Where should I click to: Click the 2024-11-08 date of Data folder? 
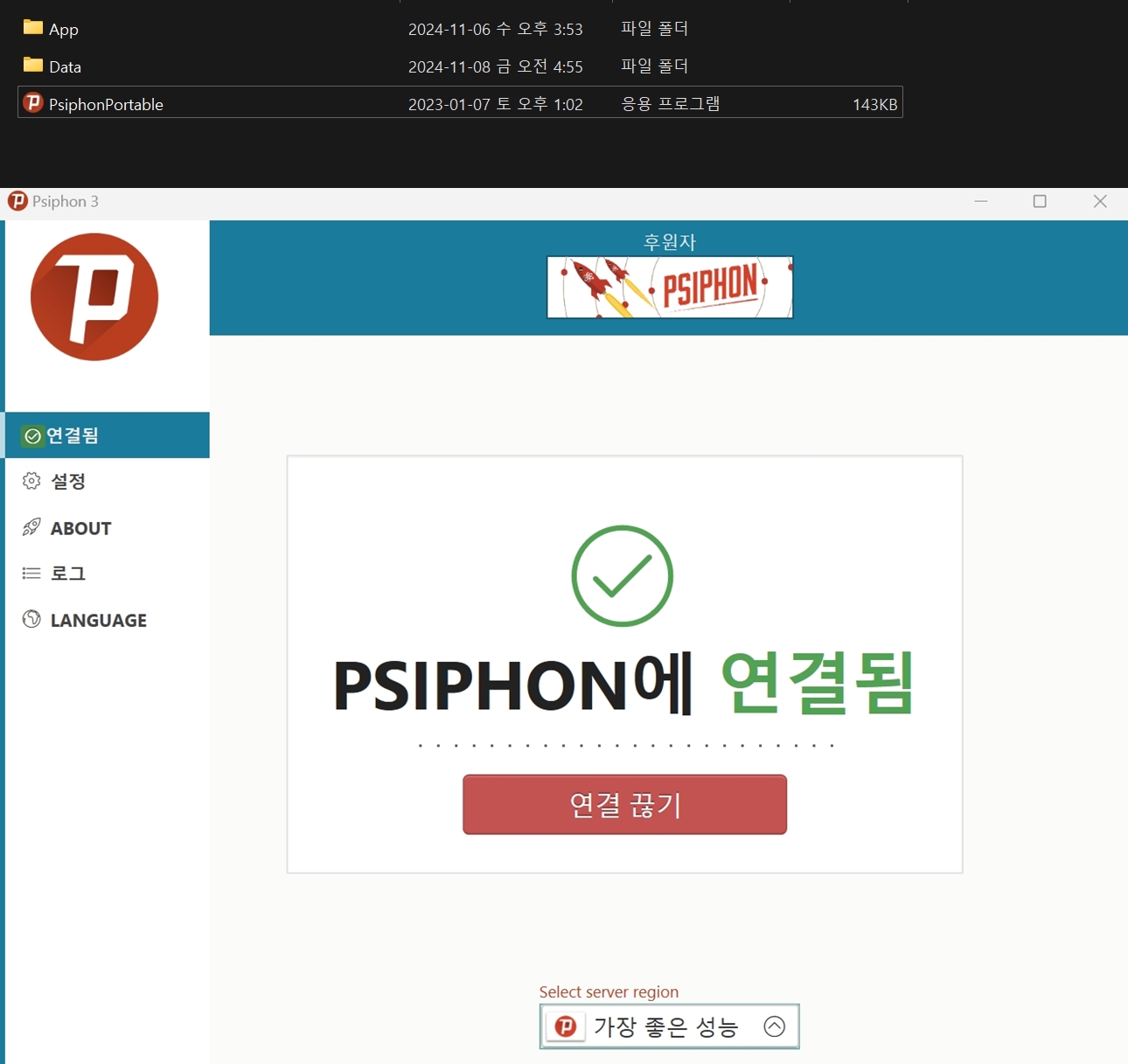[496, 66]
